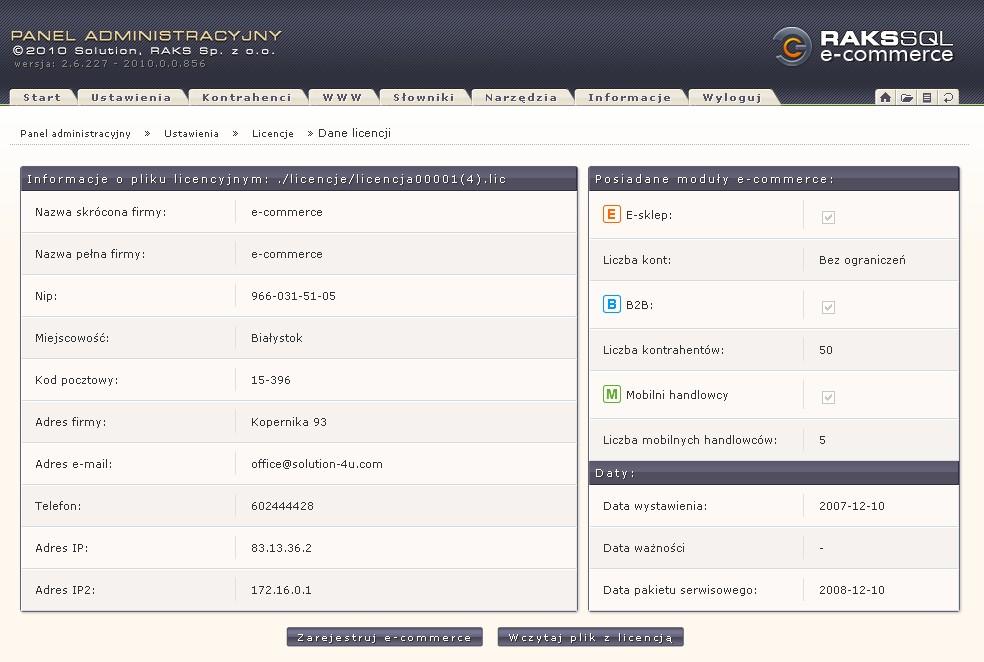The width and height of the screenshot is (984, 662).
Task: Click the green M icon beside Mobilni handlowcy
Action: 611,394
